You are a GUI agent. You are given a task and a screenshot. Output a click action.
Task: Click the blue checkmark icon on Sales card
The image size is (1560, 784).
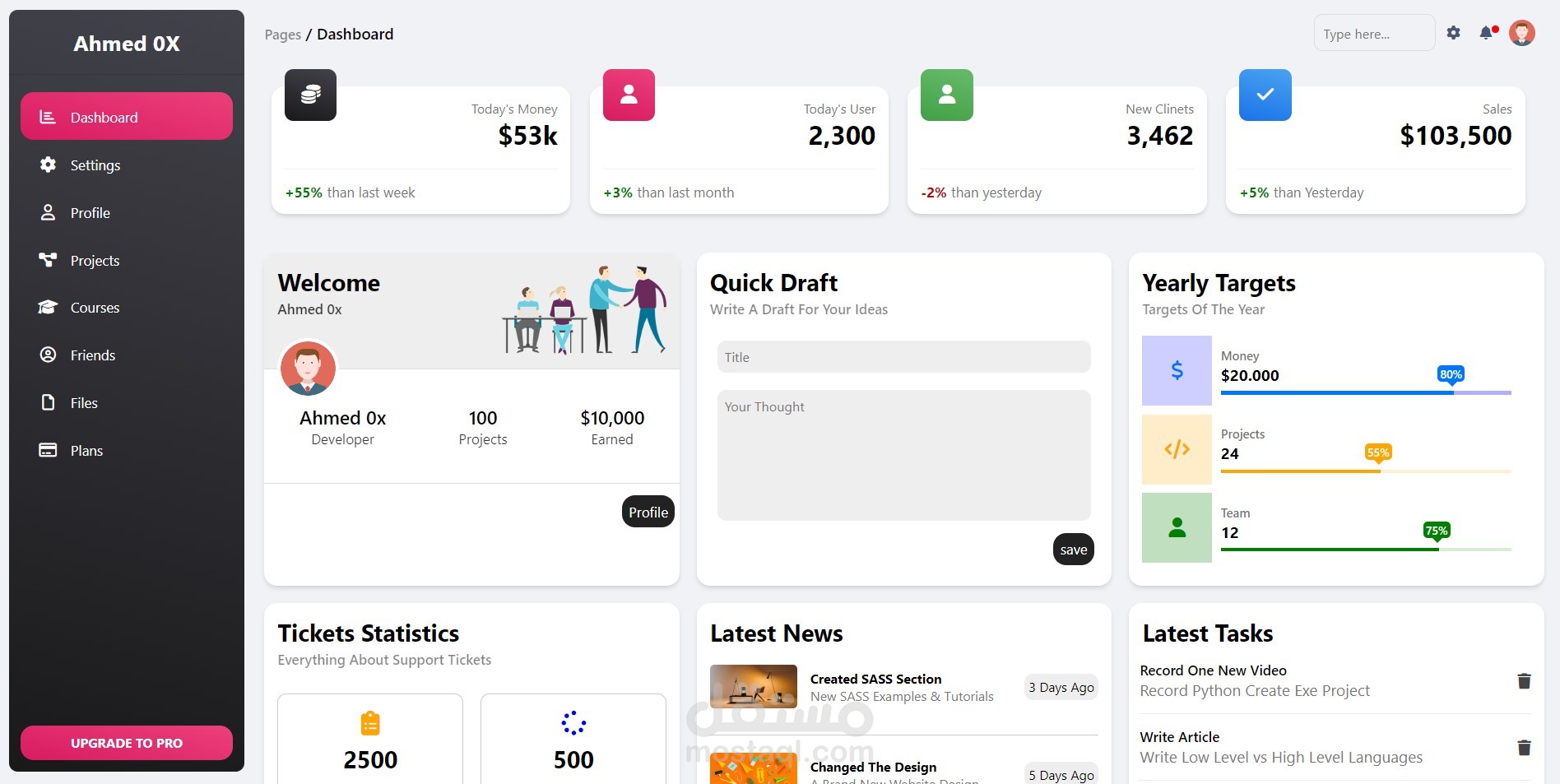click(1265, 95)
